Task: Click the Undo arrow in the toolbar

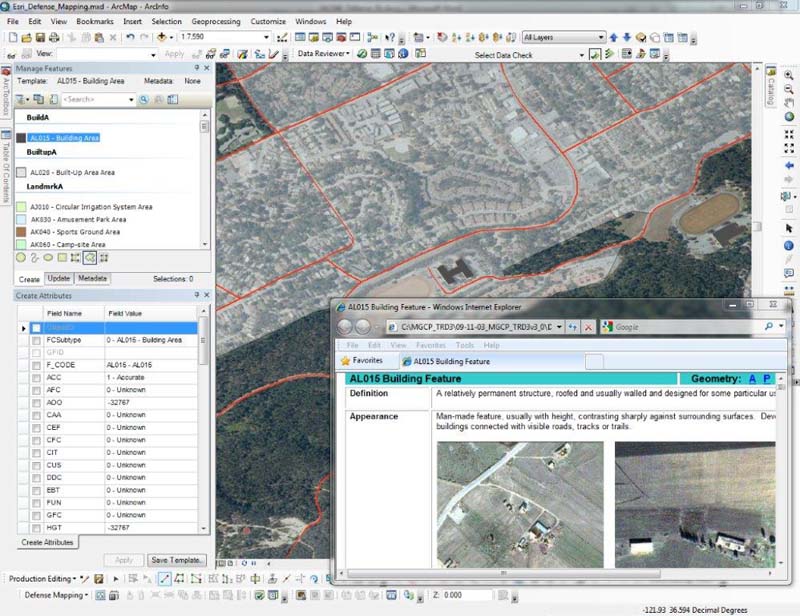Action: point(131,37)
